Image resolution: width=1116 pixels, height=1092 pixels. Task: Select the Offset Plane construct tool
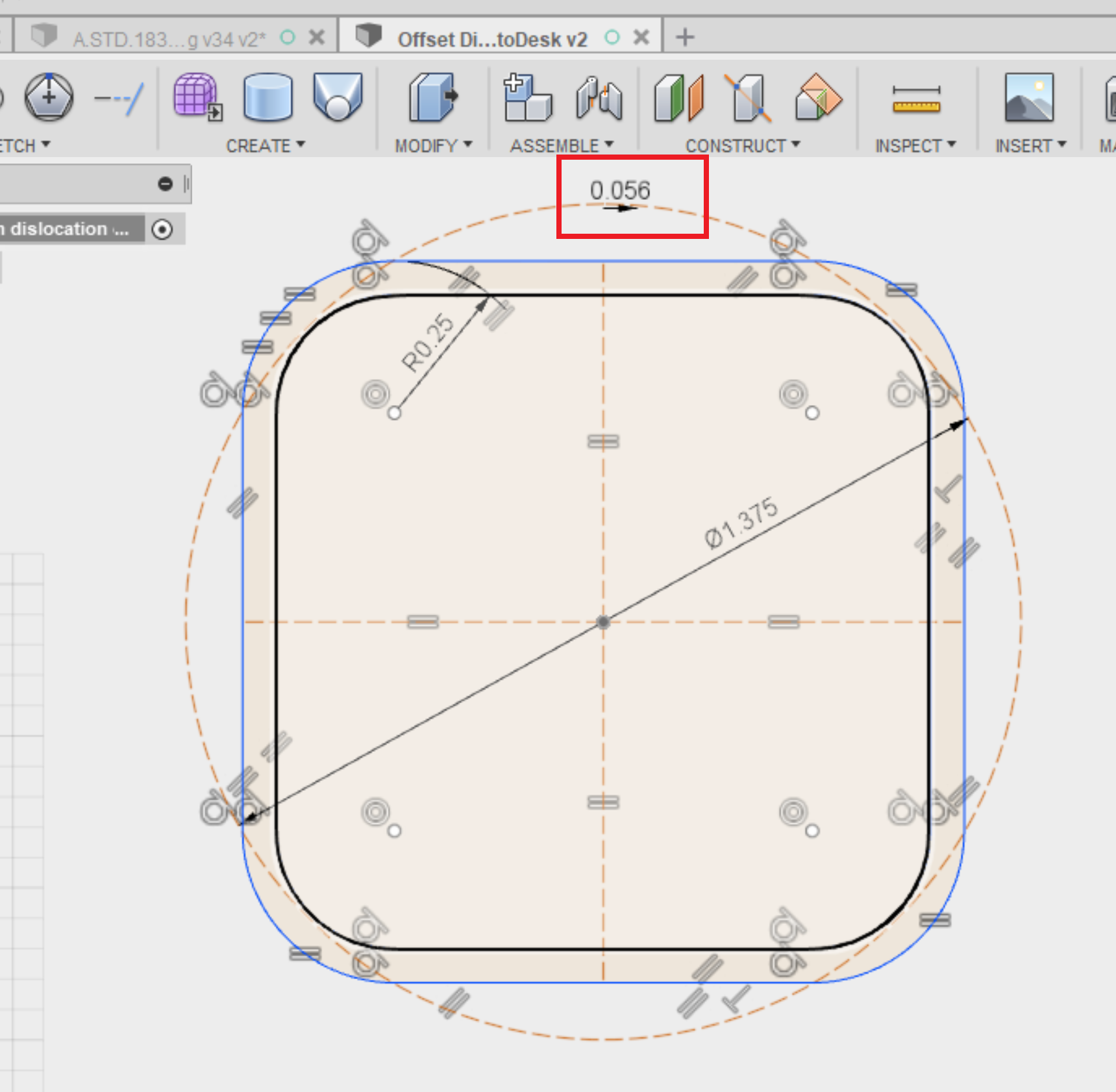[678, 97]
